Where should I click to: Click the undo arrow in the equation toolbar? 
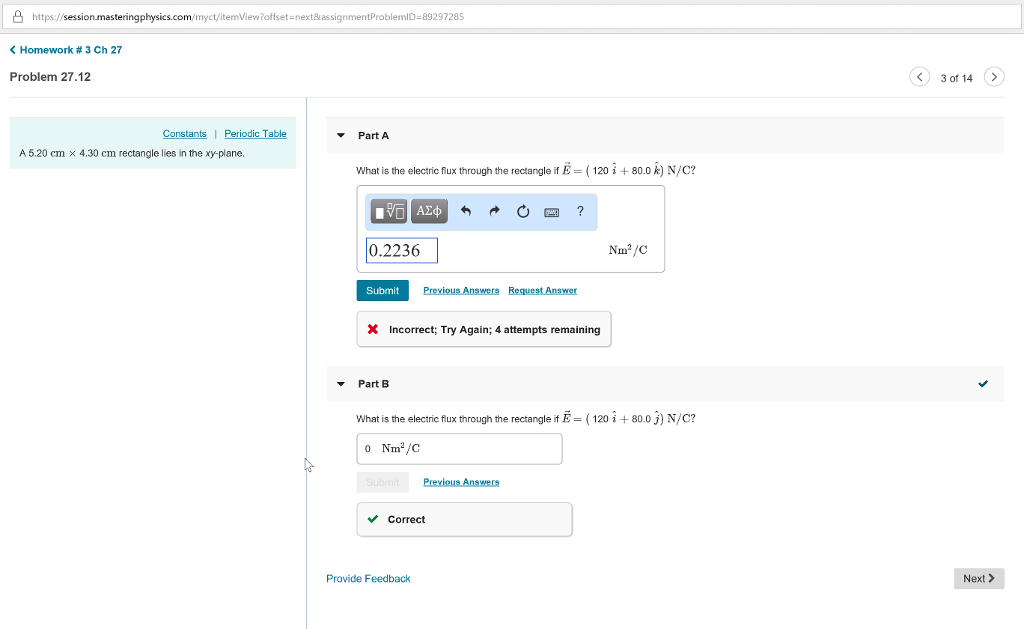[x=465, y=211]
